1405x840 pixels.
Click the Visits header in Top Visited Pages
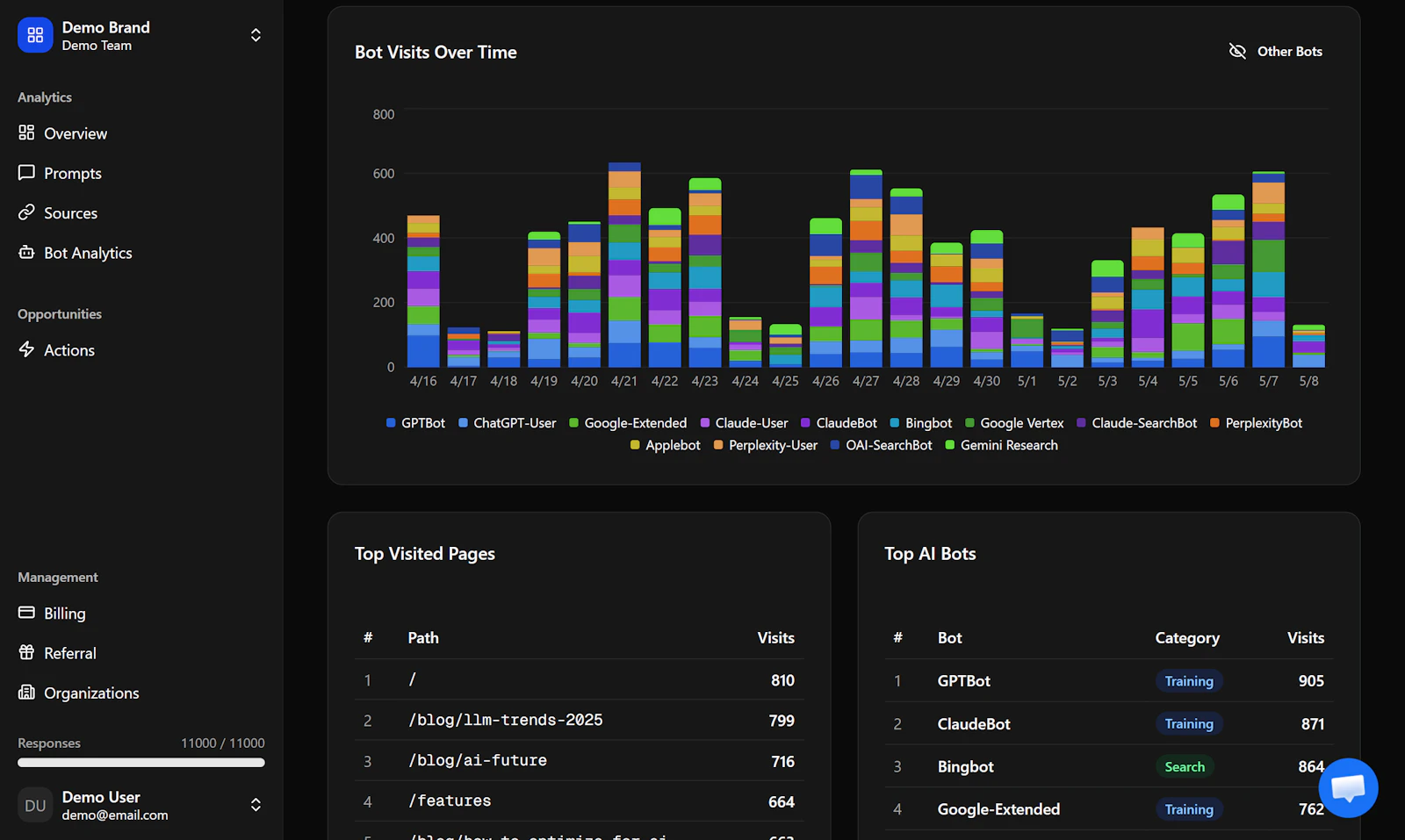pyautogui.click(x=775, y=638)
